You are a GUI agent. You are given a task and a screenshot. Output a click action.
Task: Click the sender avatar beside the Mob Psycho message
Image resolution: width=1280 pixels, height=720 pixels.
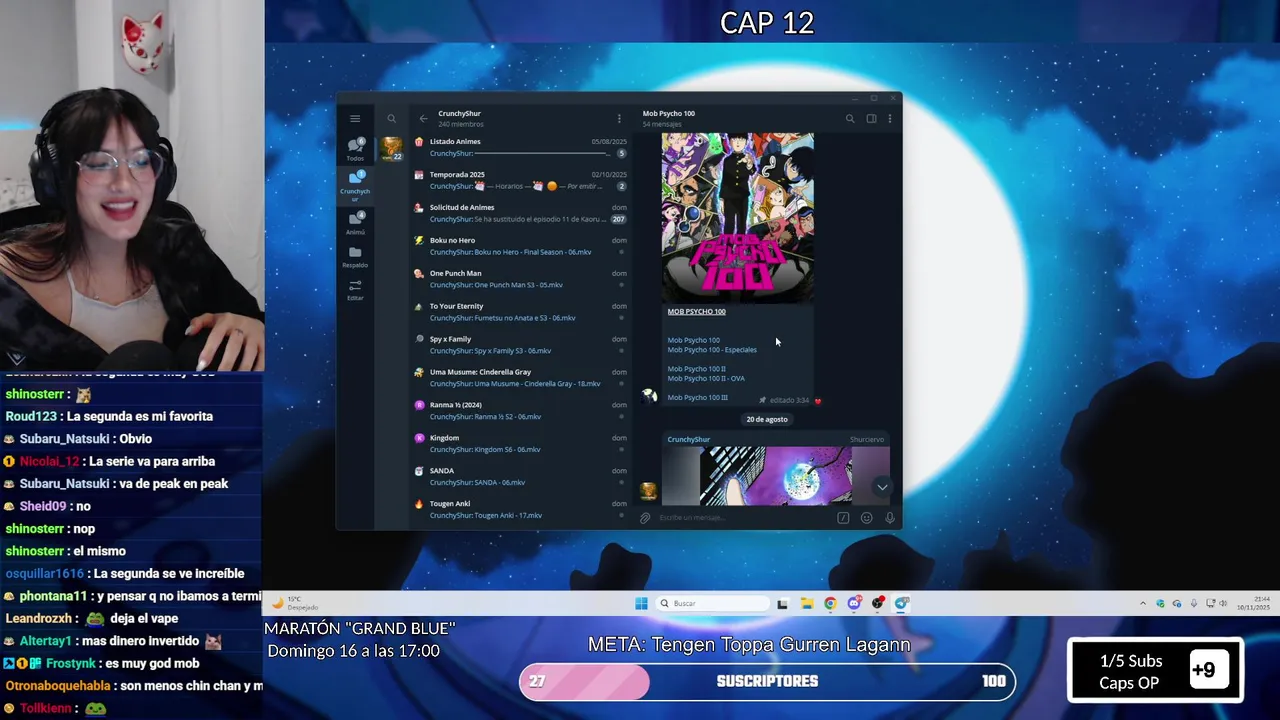click(x=649, y=395)
